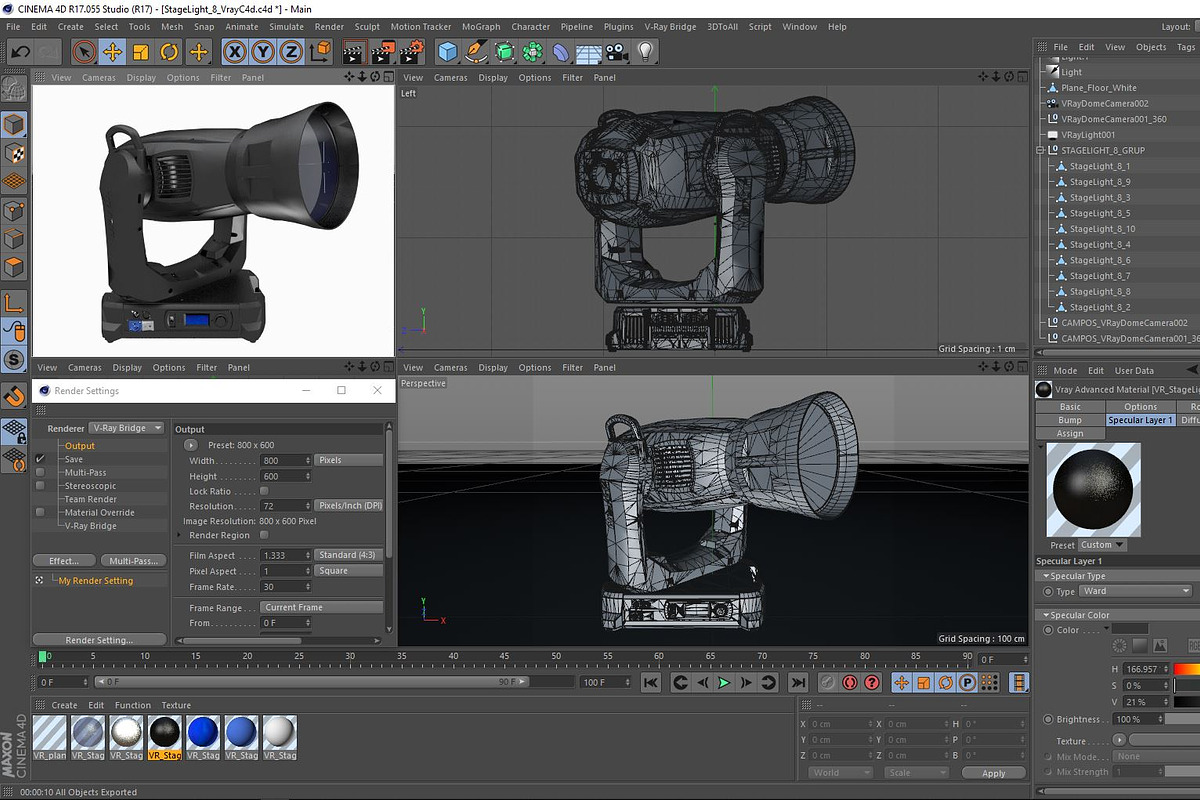Image resolution: width=1200 pixels, height=800 pixels.
Task: Toggle the Render Region checkbox
Action: pos(264,535)
